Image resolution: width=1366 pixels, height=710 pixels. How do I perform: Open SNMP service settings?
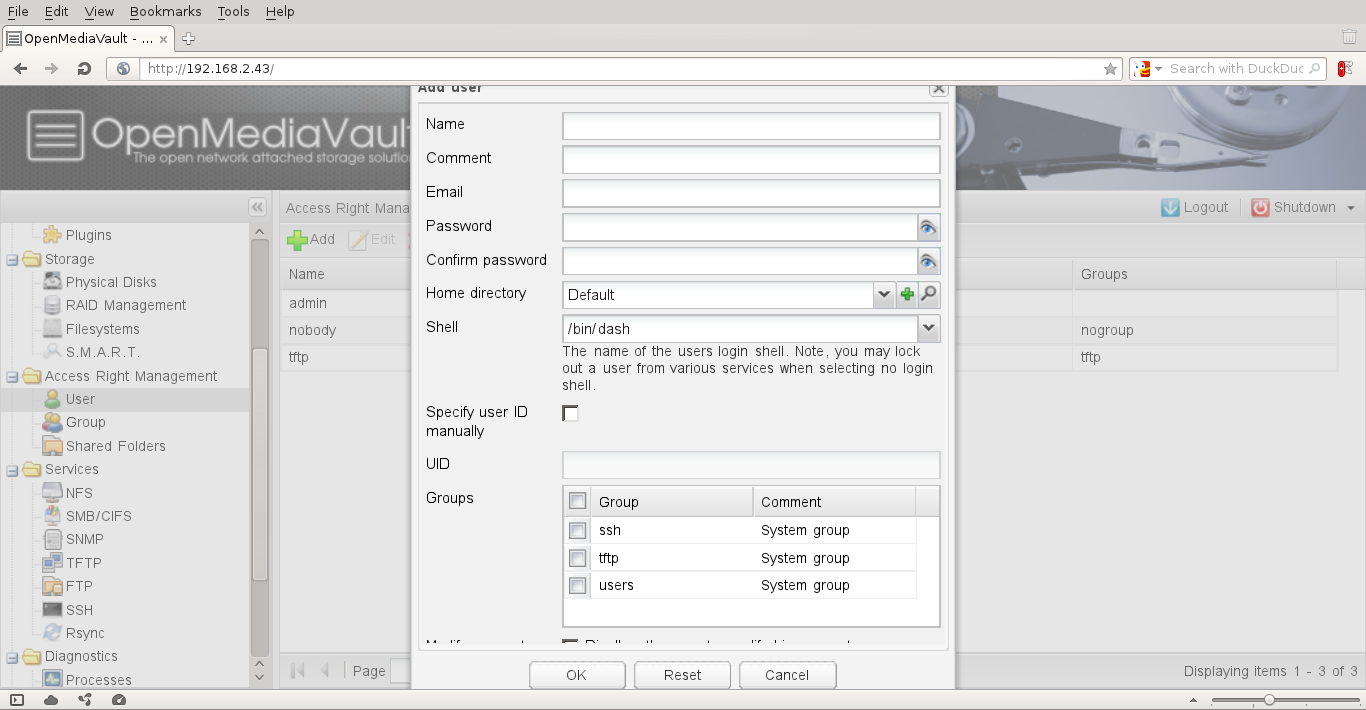[73, 539]
